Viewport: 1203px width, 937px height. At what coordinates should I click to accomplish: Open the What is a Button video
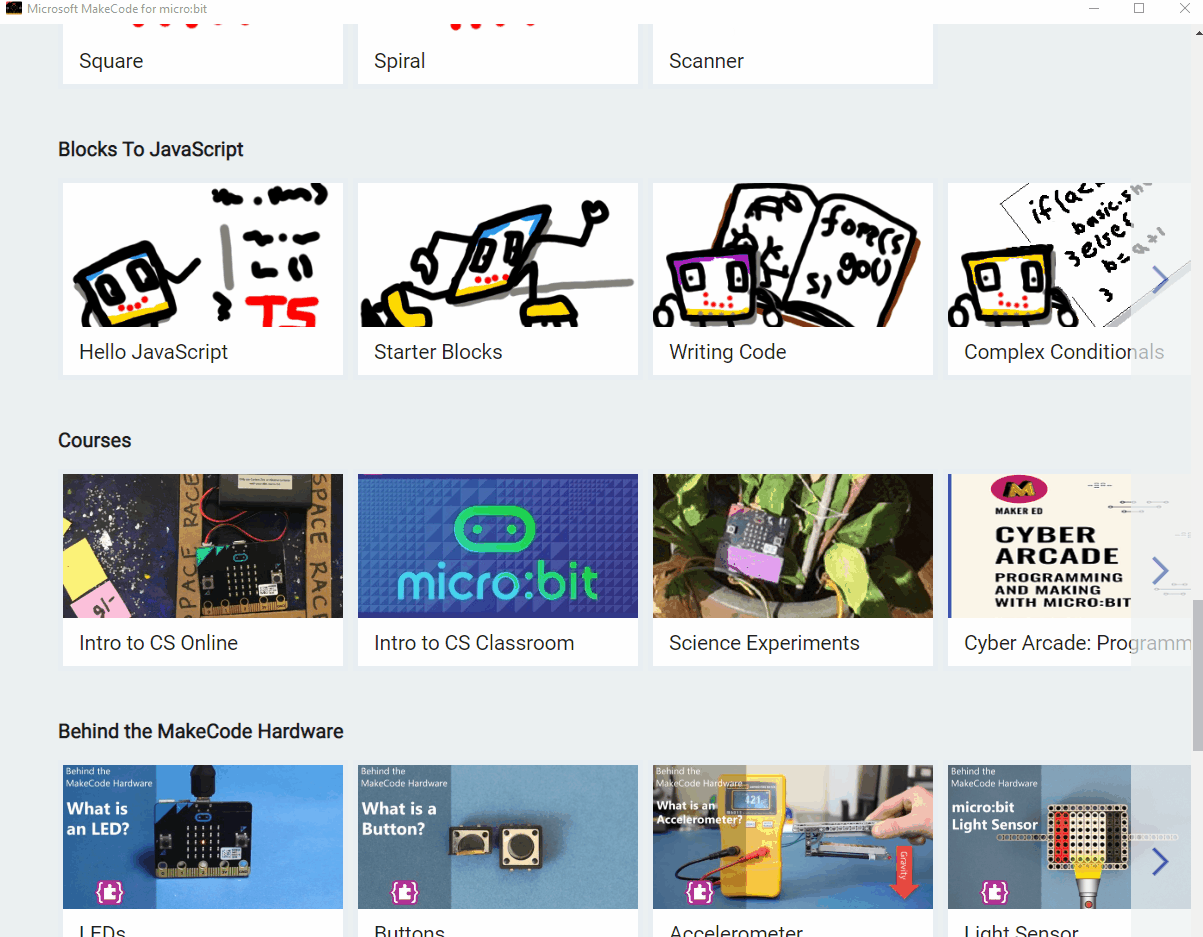[498, 837]
